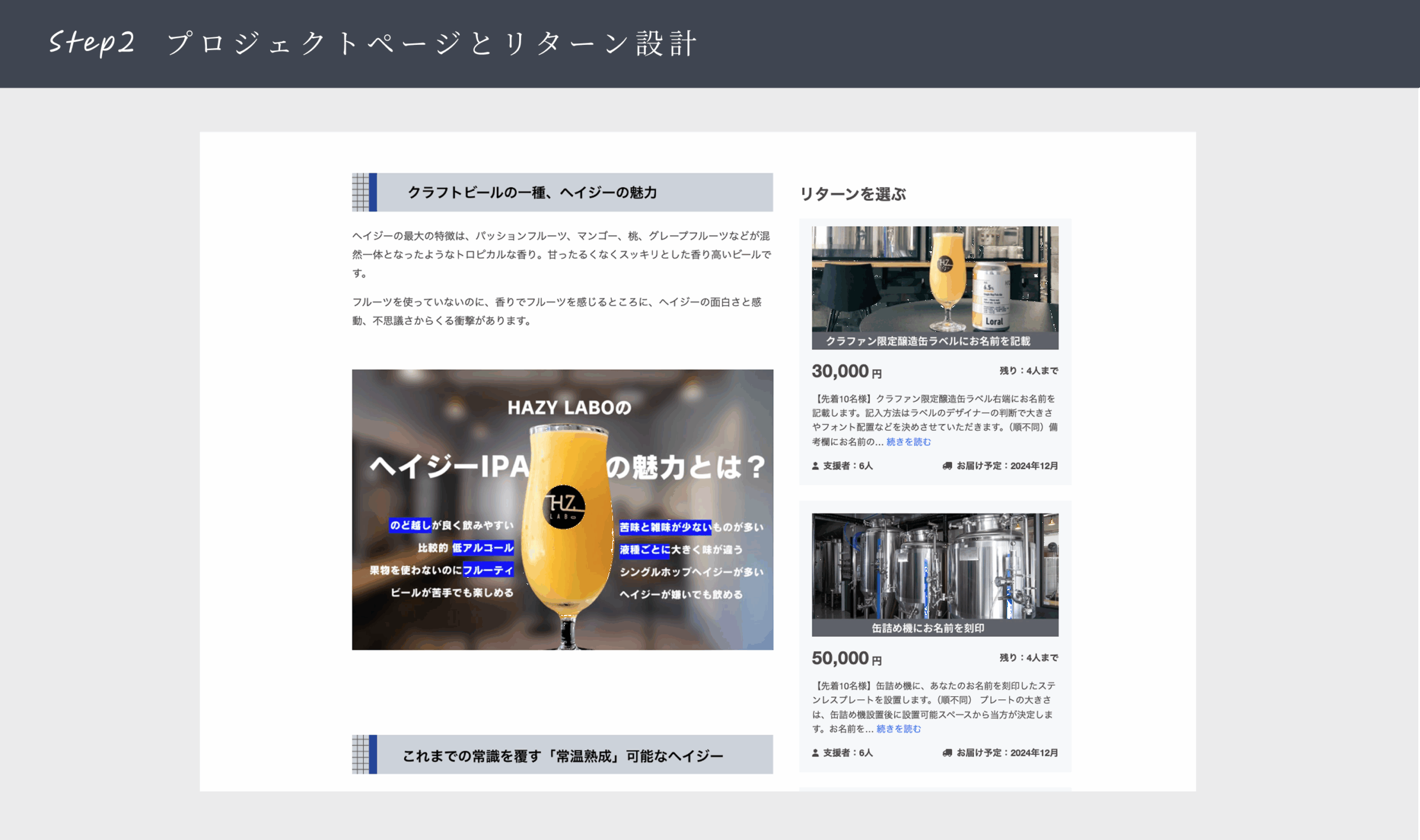Click the Step2 プロジェクトページとリターン設計 title
Viewport: 1420px width, 840px height.
(x=374, y=43)
